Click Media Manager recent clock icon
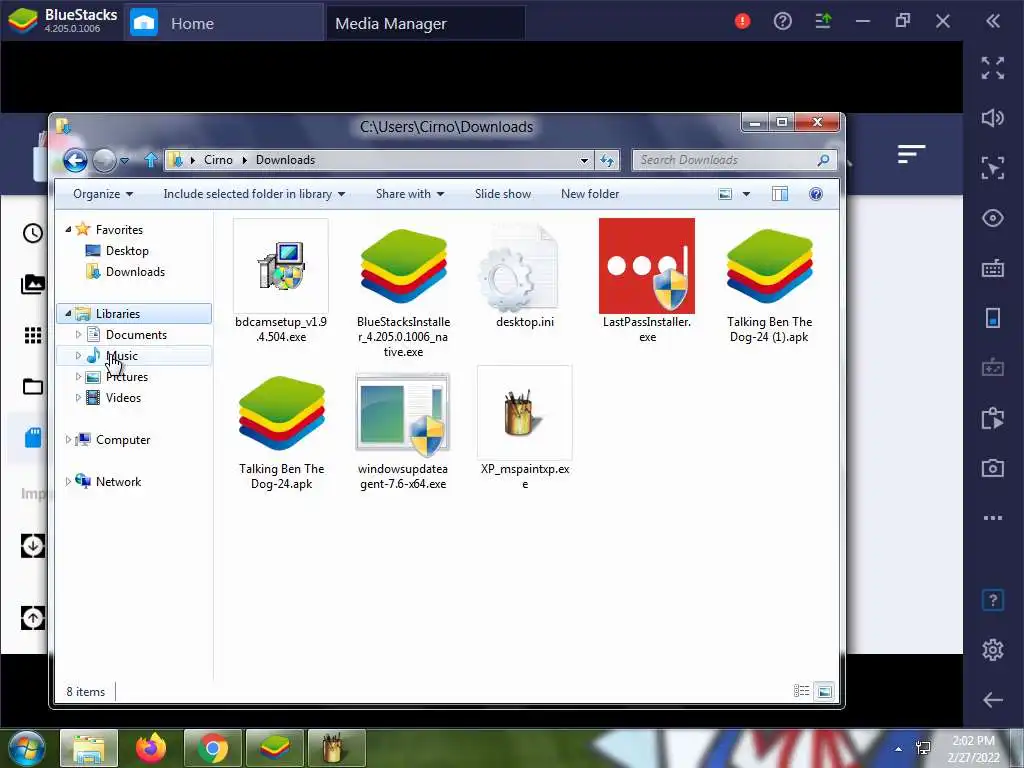The width and height of the screenshot is (1024, 768). click(33, 233)
